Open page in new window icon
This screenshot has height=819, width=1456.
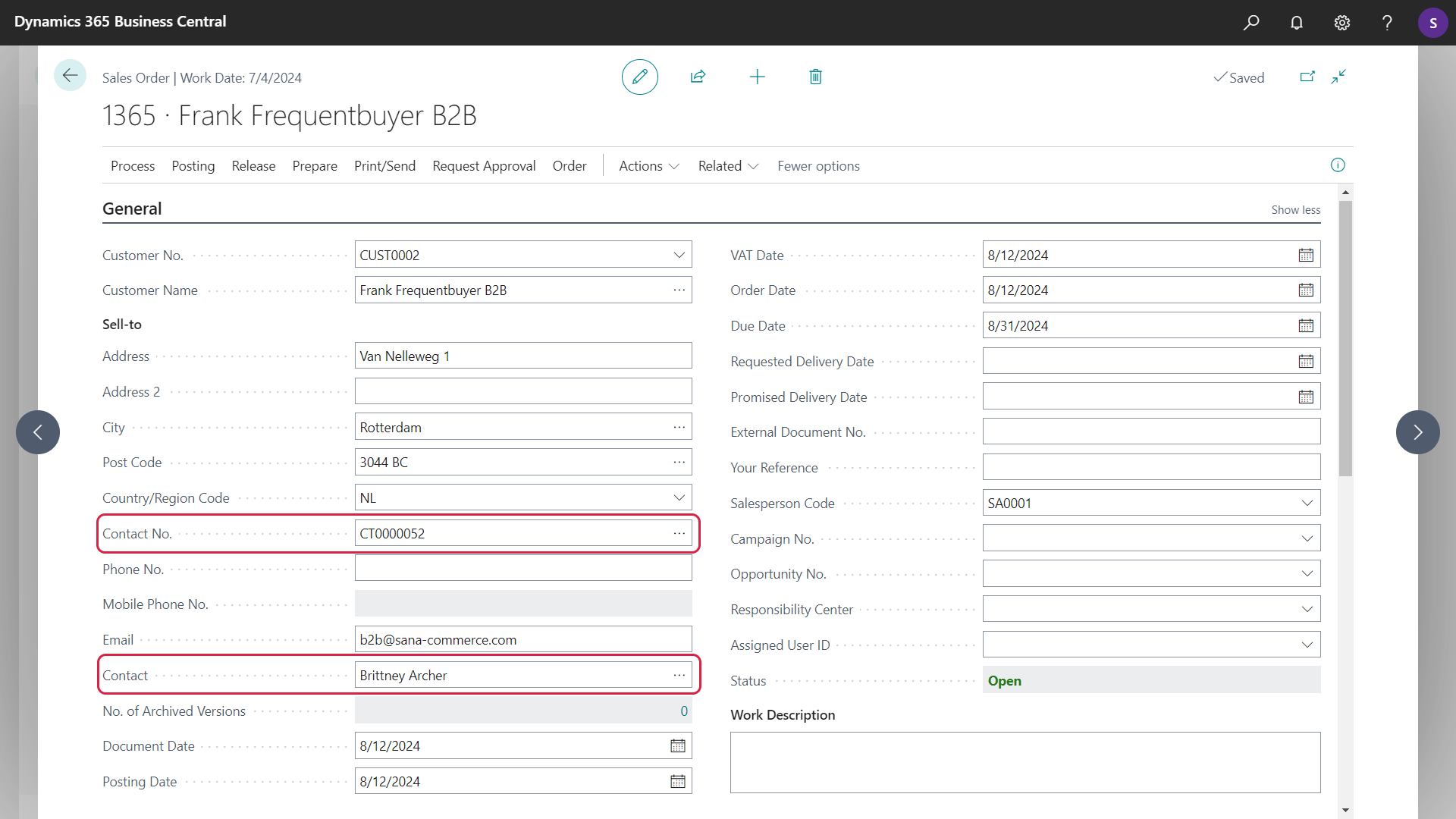pos(1307,77)
